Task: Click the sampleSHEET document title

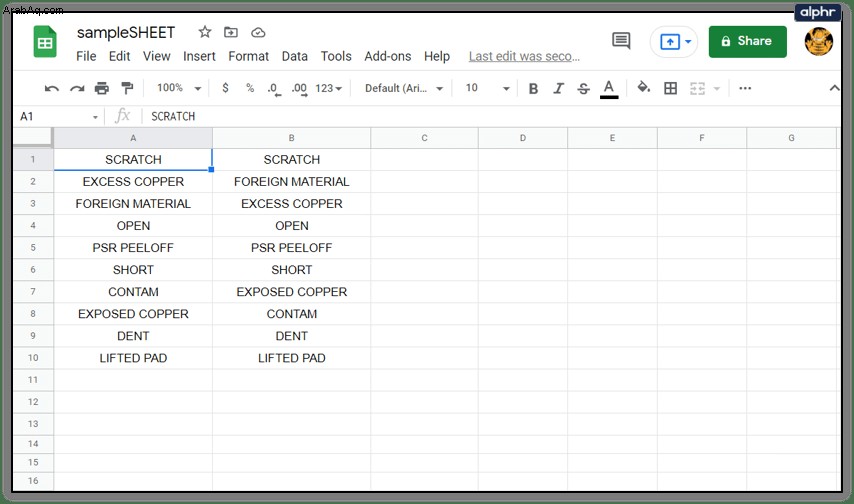Action: (126, 33)
